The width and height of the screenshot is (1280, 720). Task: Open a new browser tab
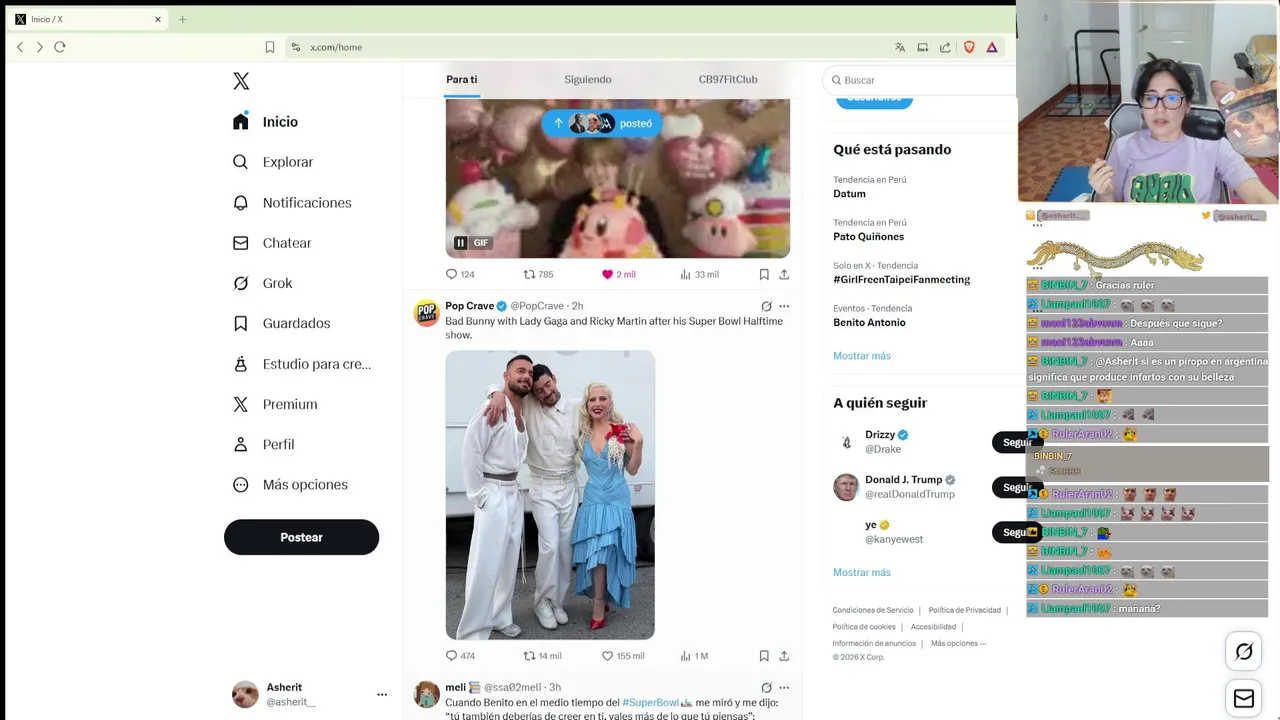click(182, 19)
